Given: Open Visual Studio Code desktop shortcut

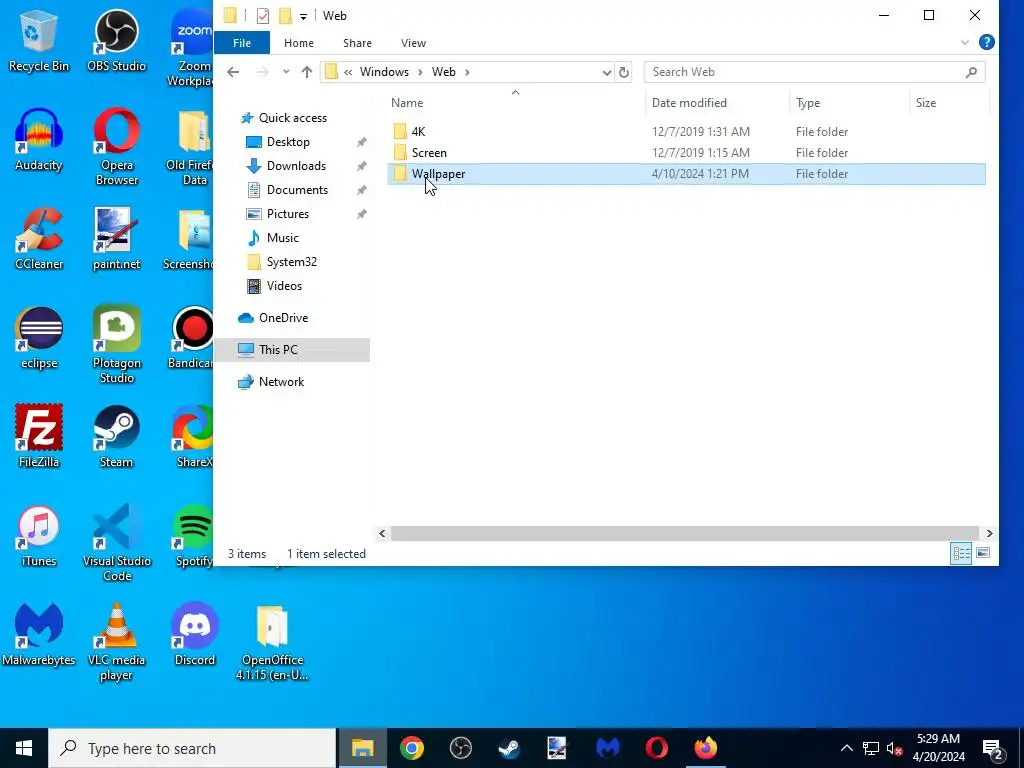Looking at the screenshot, I should coord(116,544).
